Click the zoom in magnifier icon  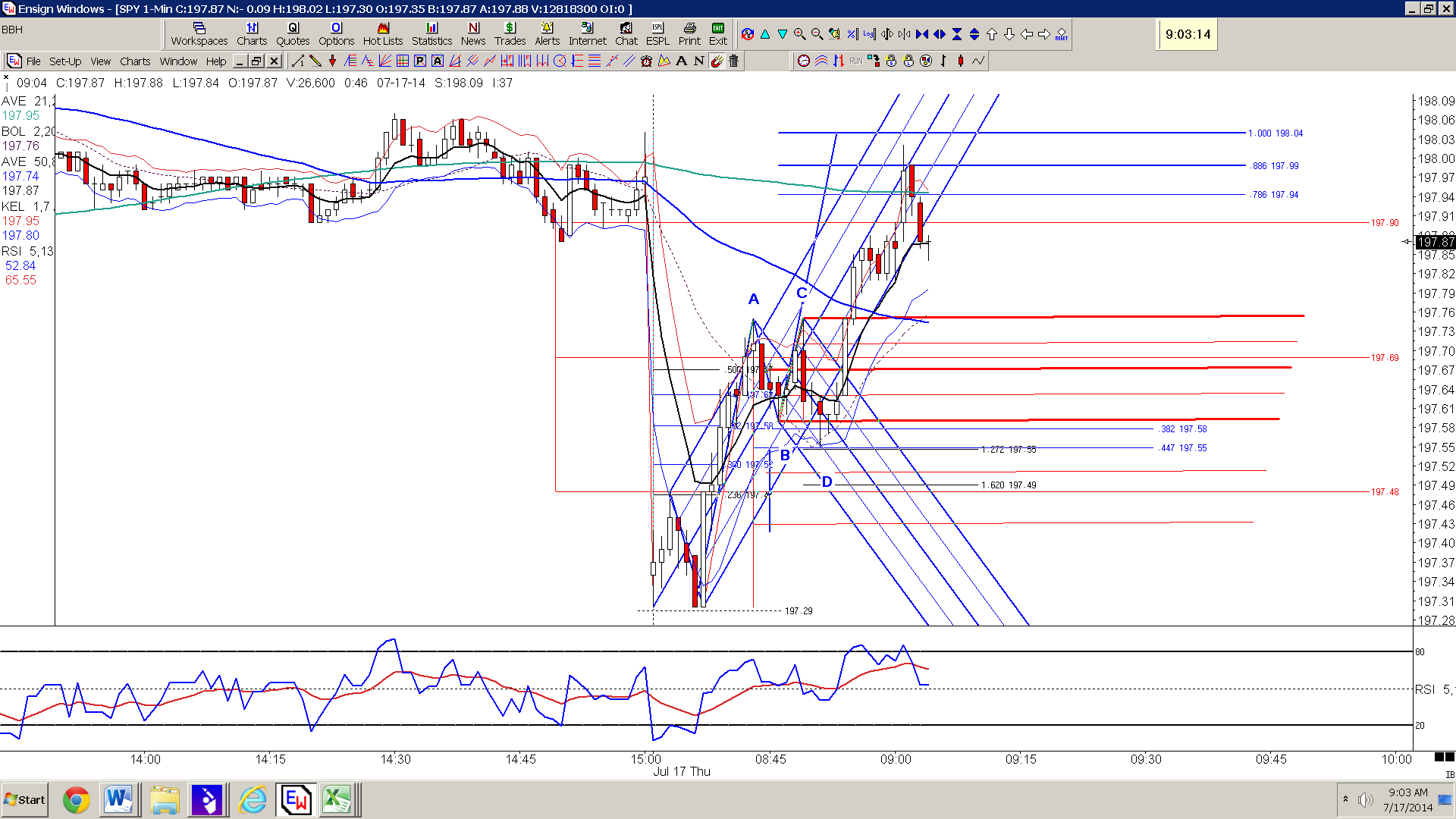[x=799, y=34]
